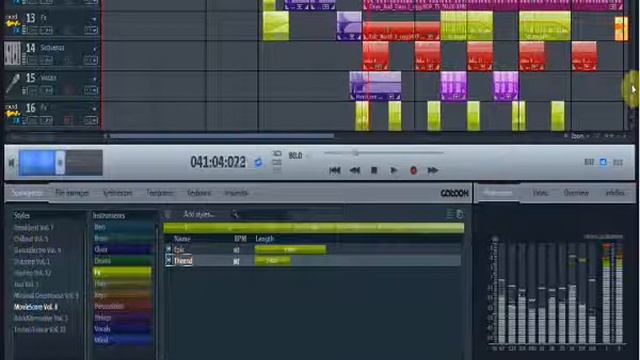Click the Add styles... button
640x360 pixels.
(x=199, y=214)
